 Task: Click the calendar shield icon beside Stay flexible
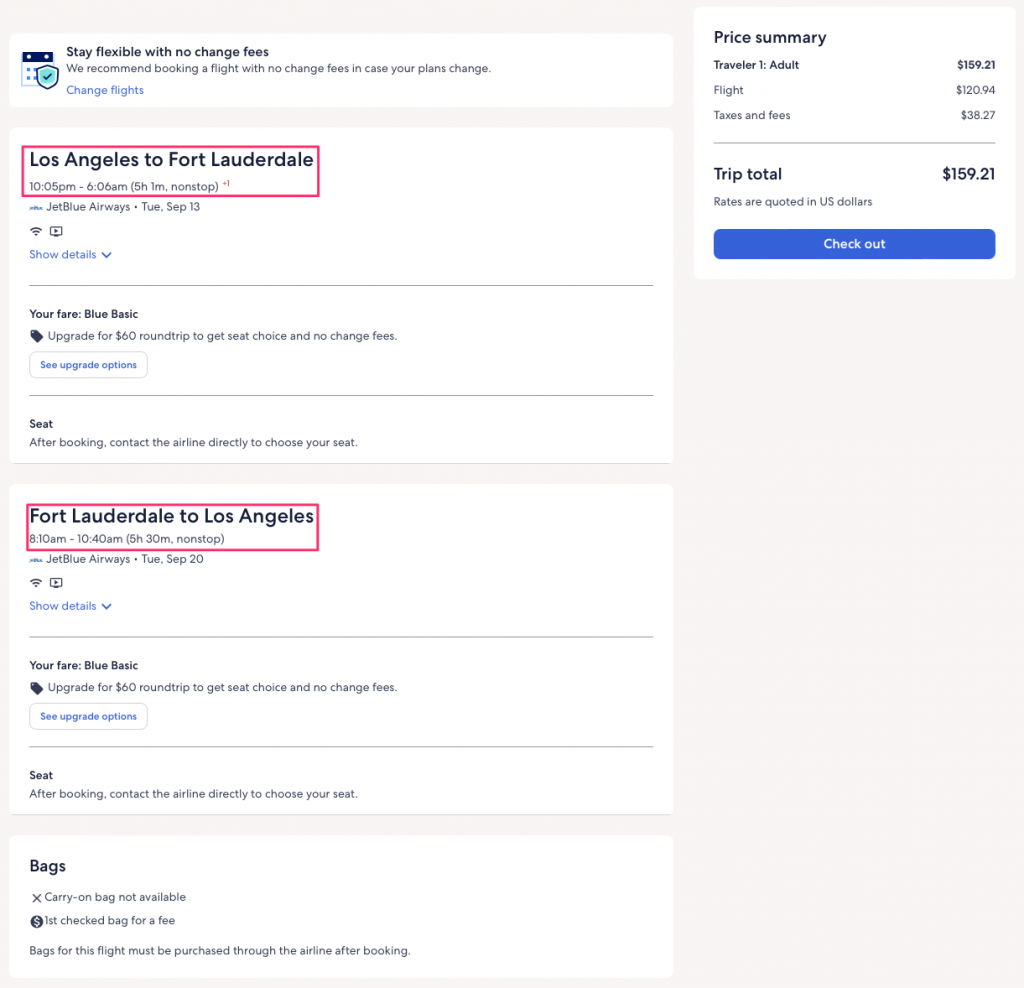coord(40,70)
